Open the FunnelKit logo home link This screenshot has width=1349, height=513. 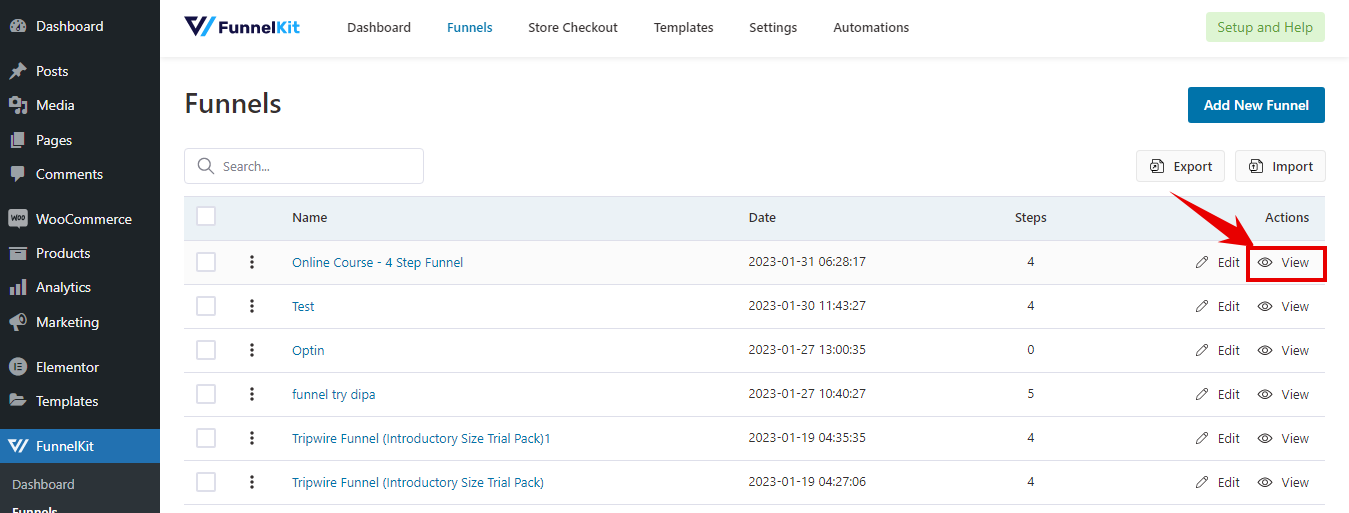pyautogui.click(x=242, y=27)
